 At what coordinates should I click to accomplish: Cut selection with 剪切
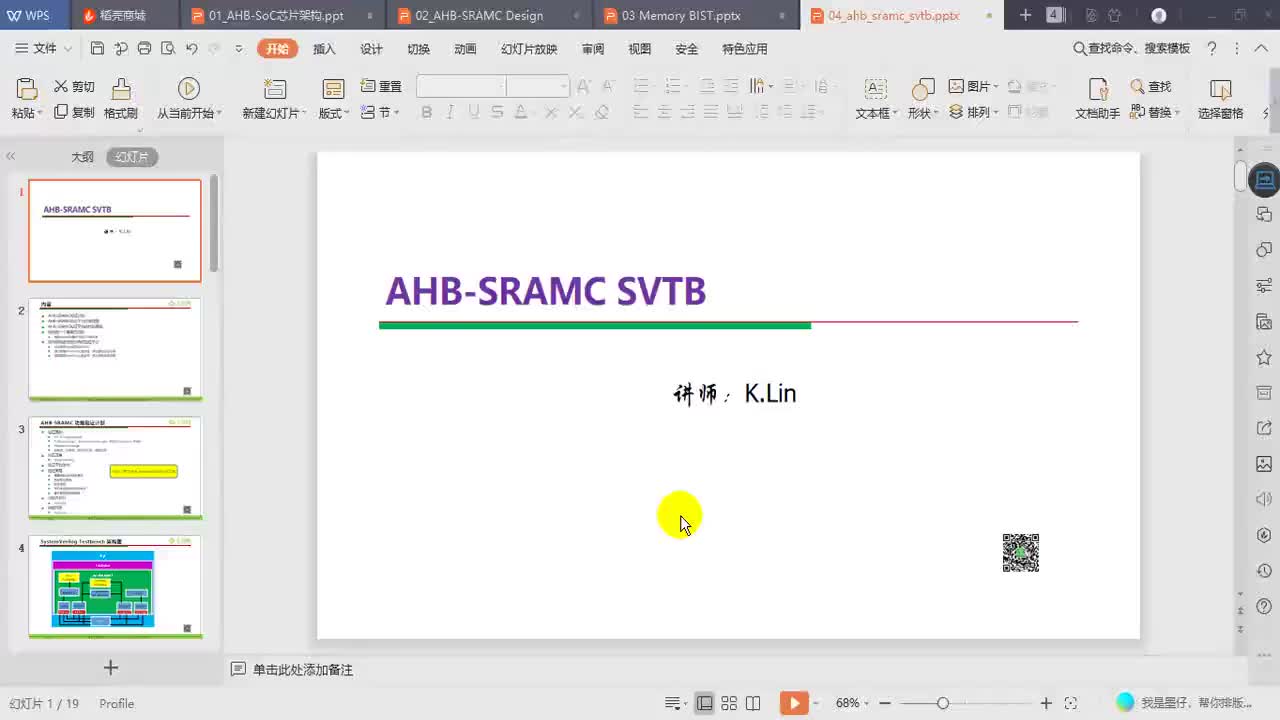(74, 87)
